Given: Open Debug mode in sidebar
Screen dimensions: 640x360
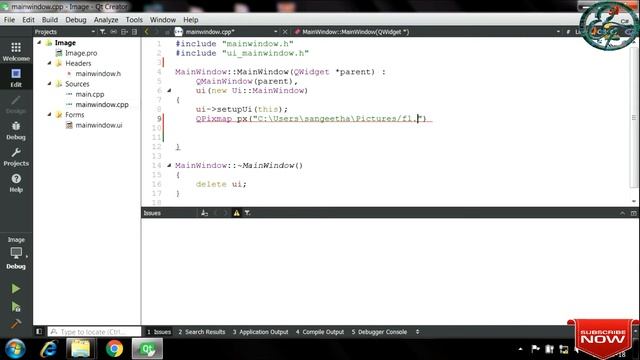Looking at the screenshot, I should coord(16,131).
